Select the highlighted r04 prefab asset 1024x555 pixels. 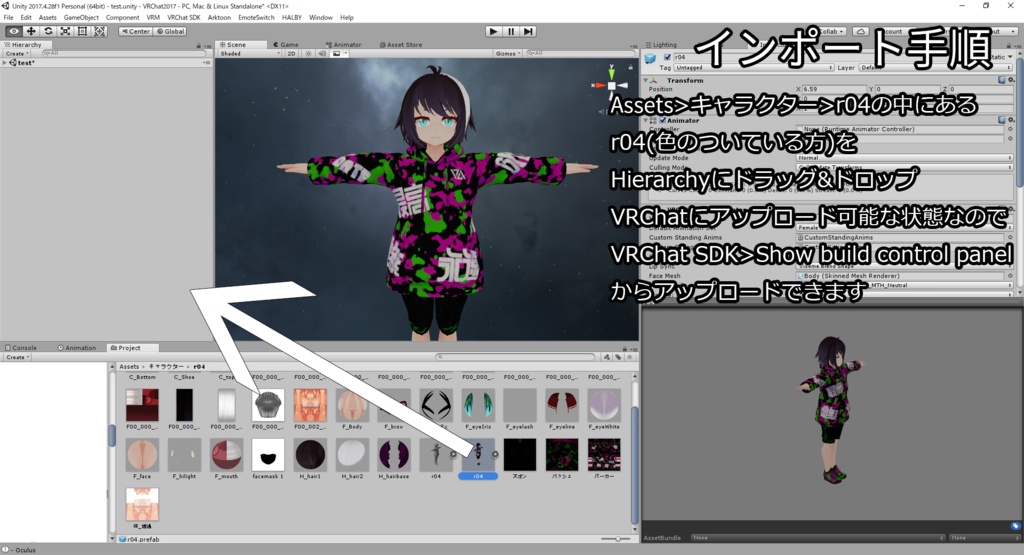pyautogui.click(x=478, y=459)
